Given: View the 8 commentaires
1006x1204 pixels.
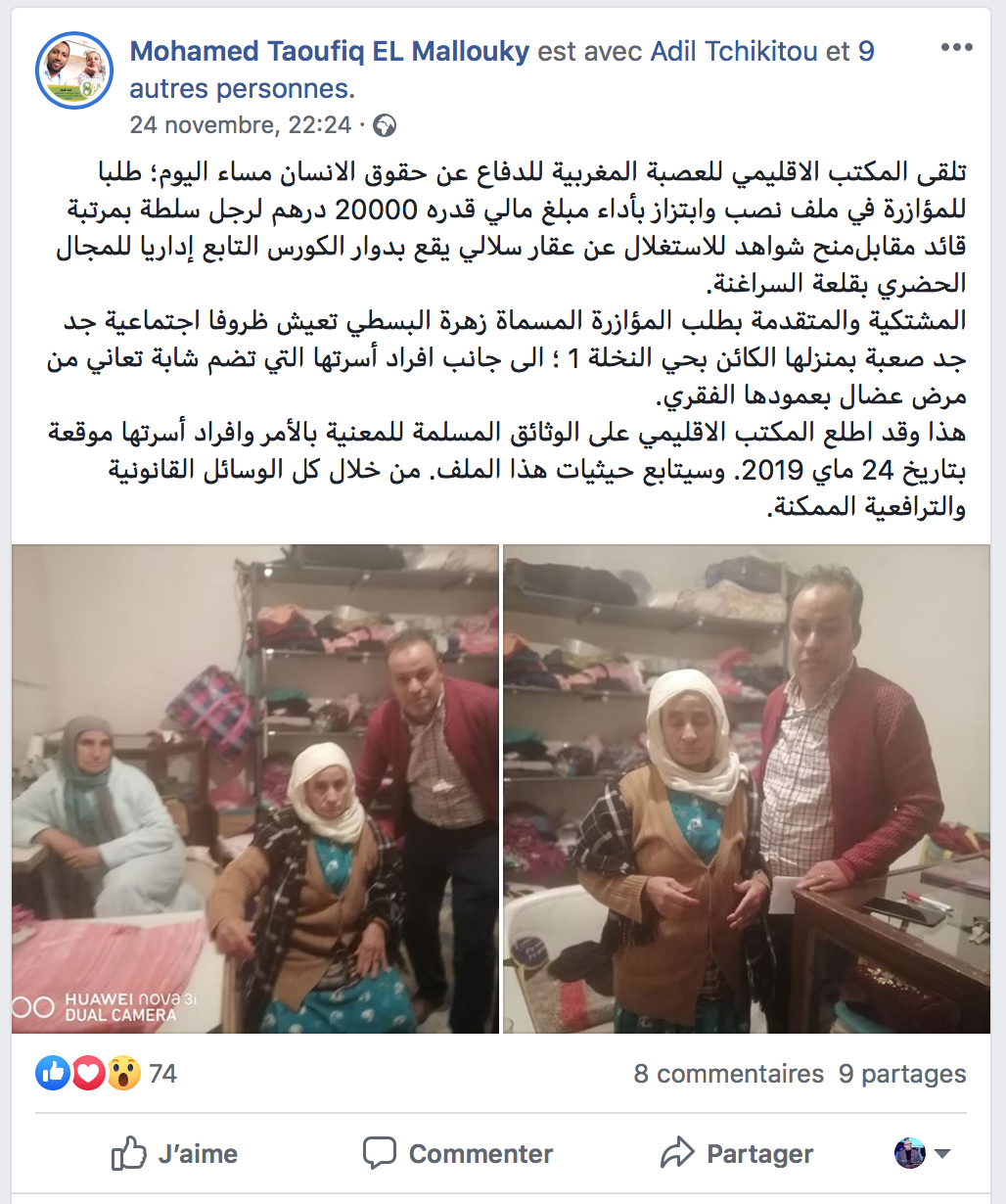Looking at the screenshot, I should pyautogui.click(x=729, y=1074).
